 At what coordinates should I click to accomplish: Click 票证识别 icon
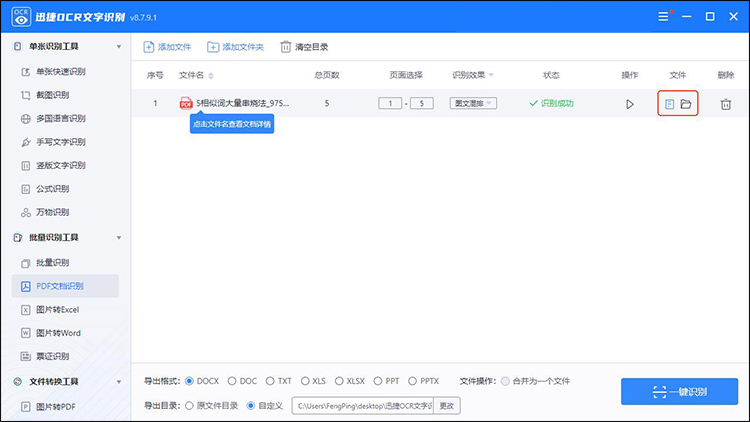(26, 356)
